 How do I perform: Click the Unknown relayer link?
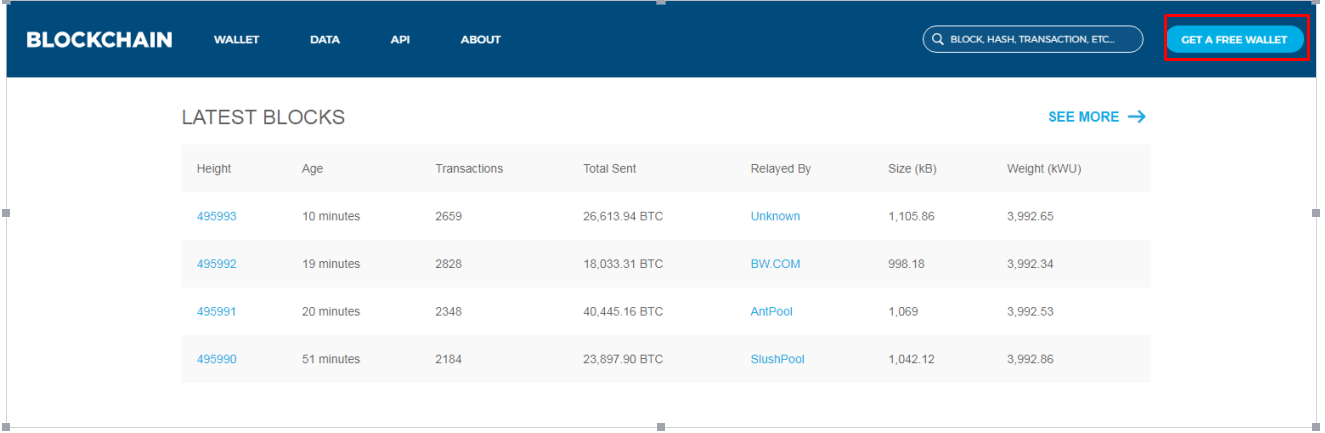coord(775,216)
